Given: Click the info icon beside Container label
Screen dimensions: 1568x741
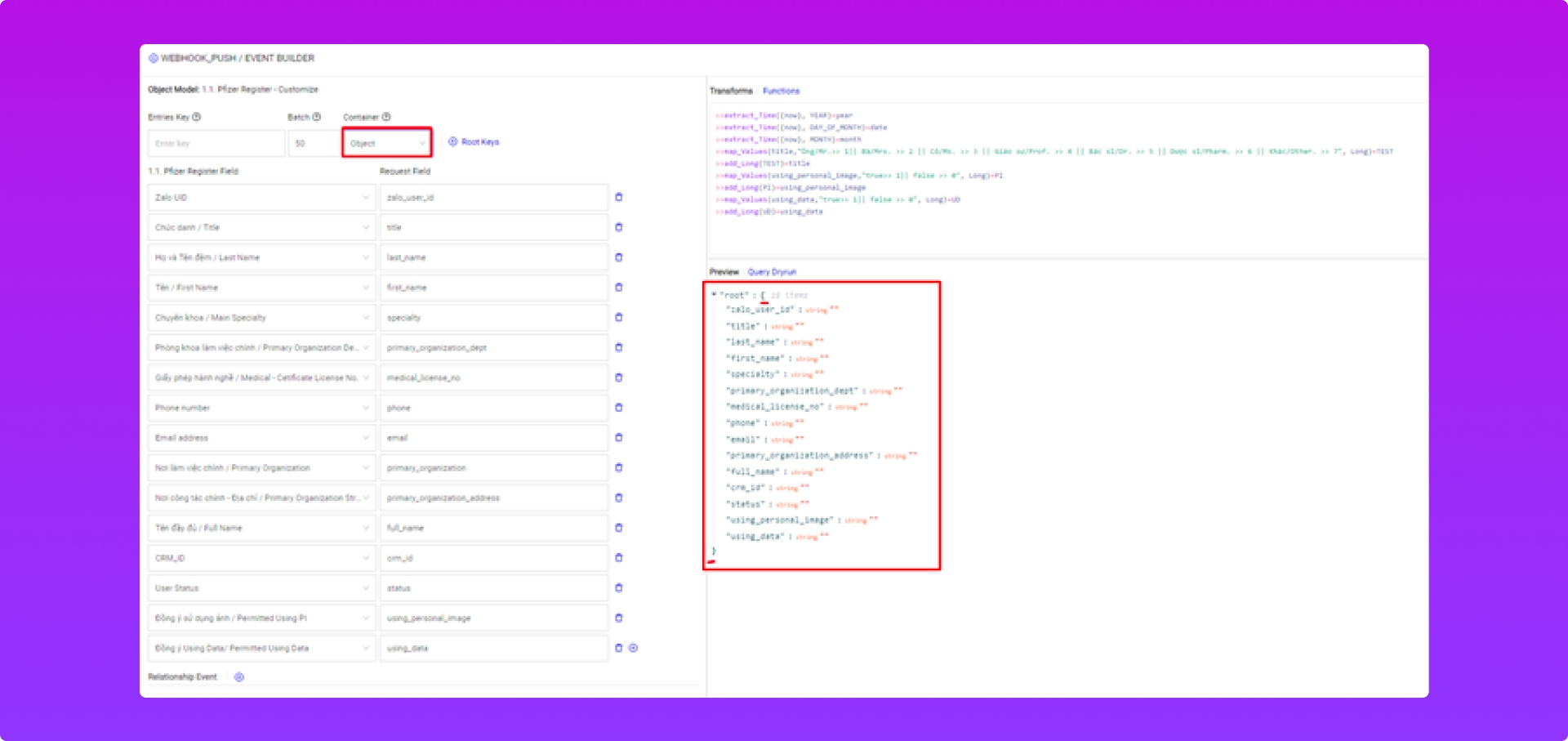Looking at the screenshot, I should (386, 117).
